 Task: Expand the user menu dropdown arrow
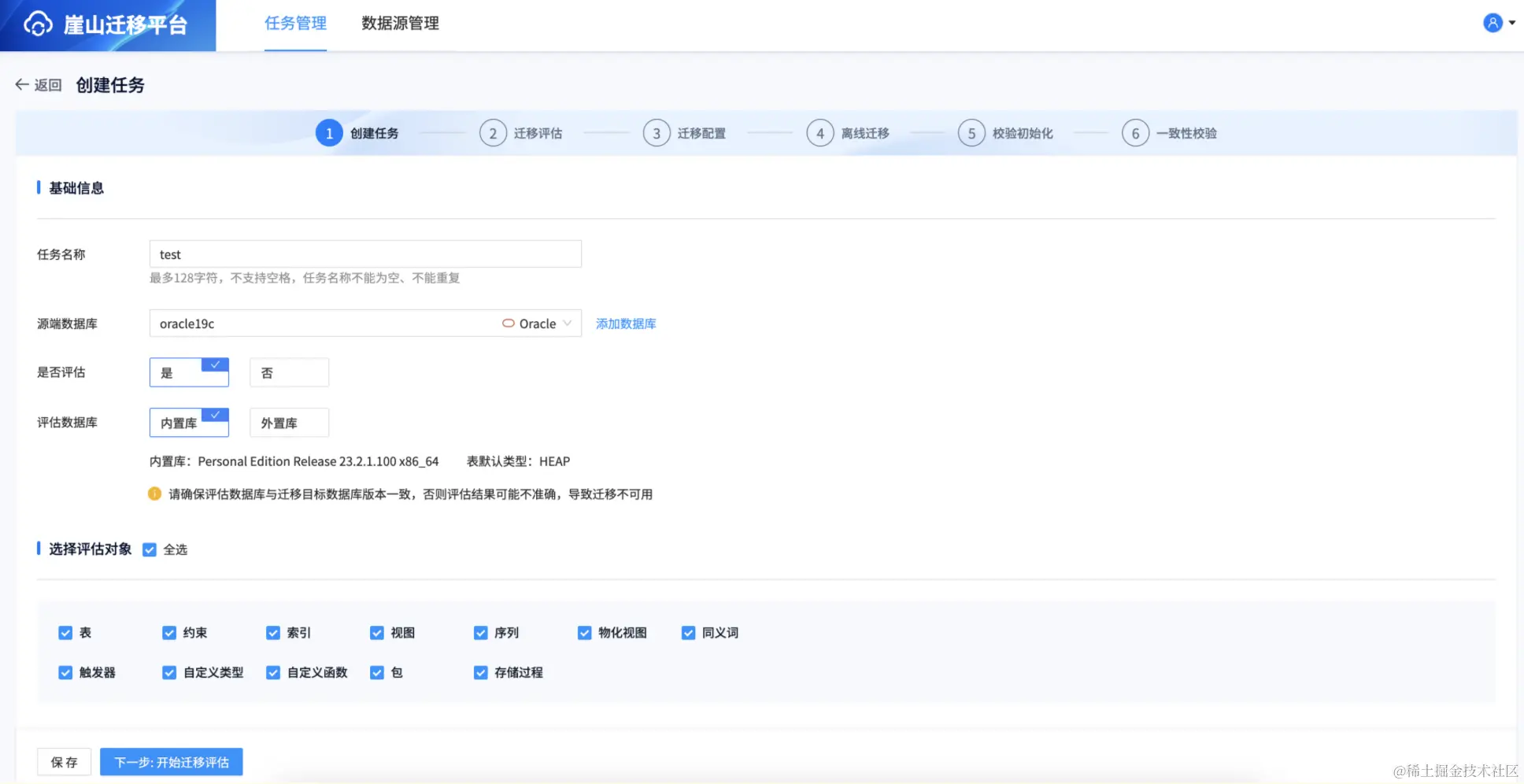(1512, 23)
